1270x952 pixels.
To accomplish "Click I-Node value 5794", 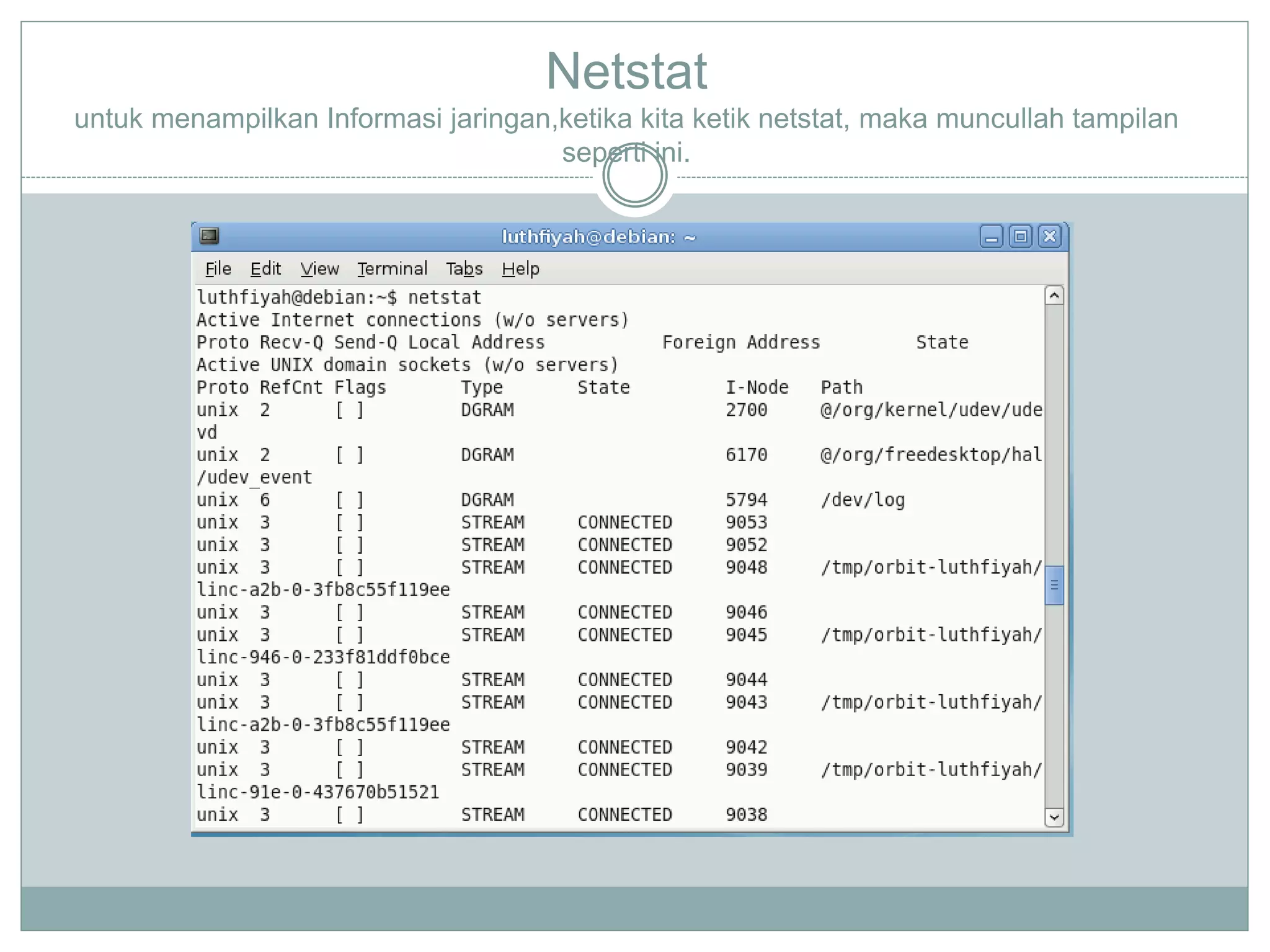I will click(747, 500).
